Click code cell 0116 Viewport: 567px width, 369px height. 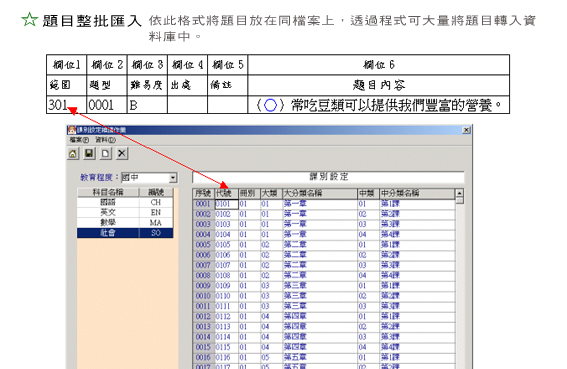click(226, 357)
